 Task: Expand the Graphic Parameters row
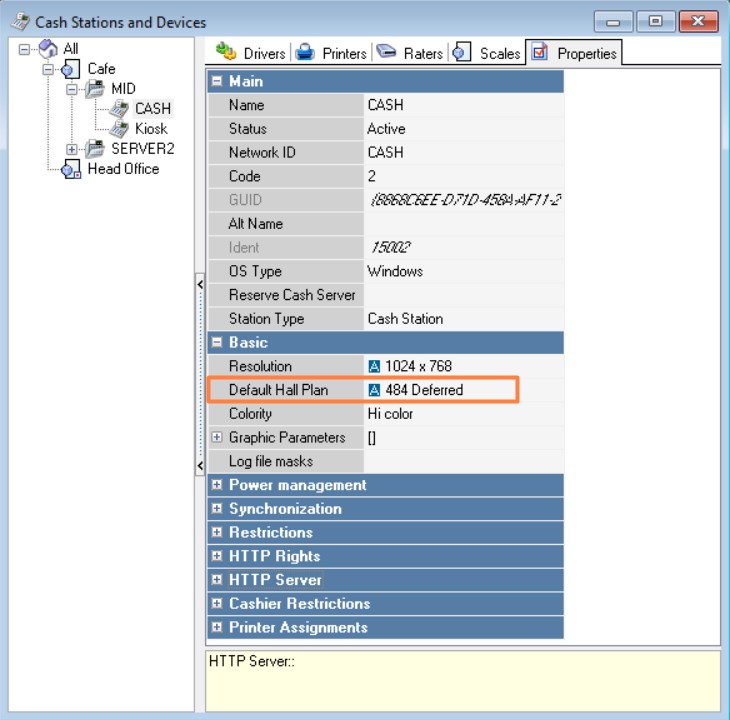click(216, 437)
